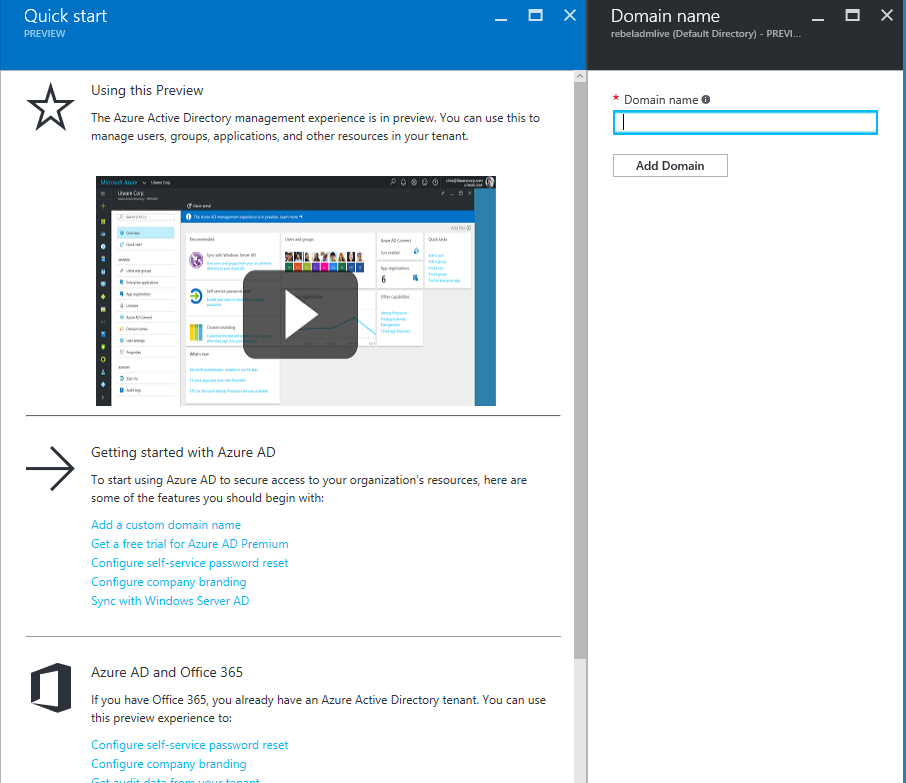
Task: Open Configure company branding under Getting started
Action: pos(169,582)
